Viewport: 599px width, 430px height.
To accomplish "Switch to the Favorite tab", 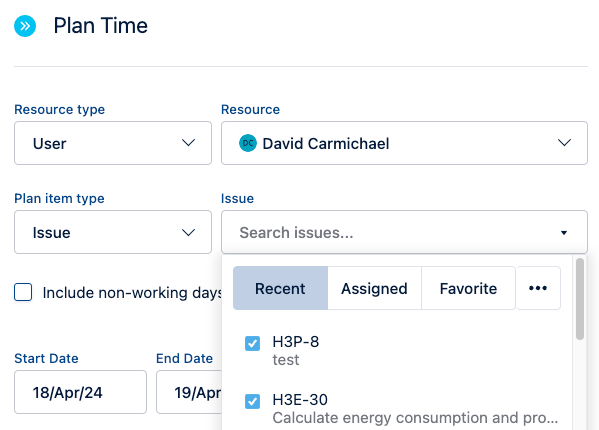I will pyautogui.click(x=468, y=288).
